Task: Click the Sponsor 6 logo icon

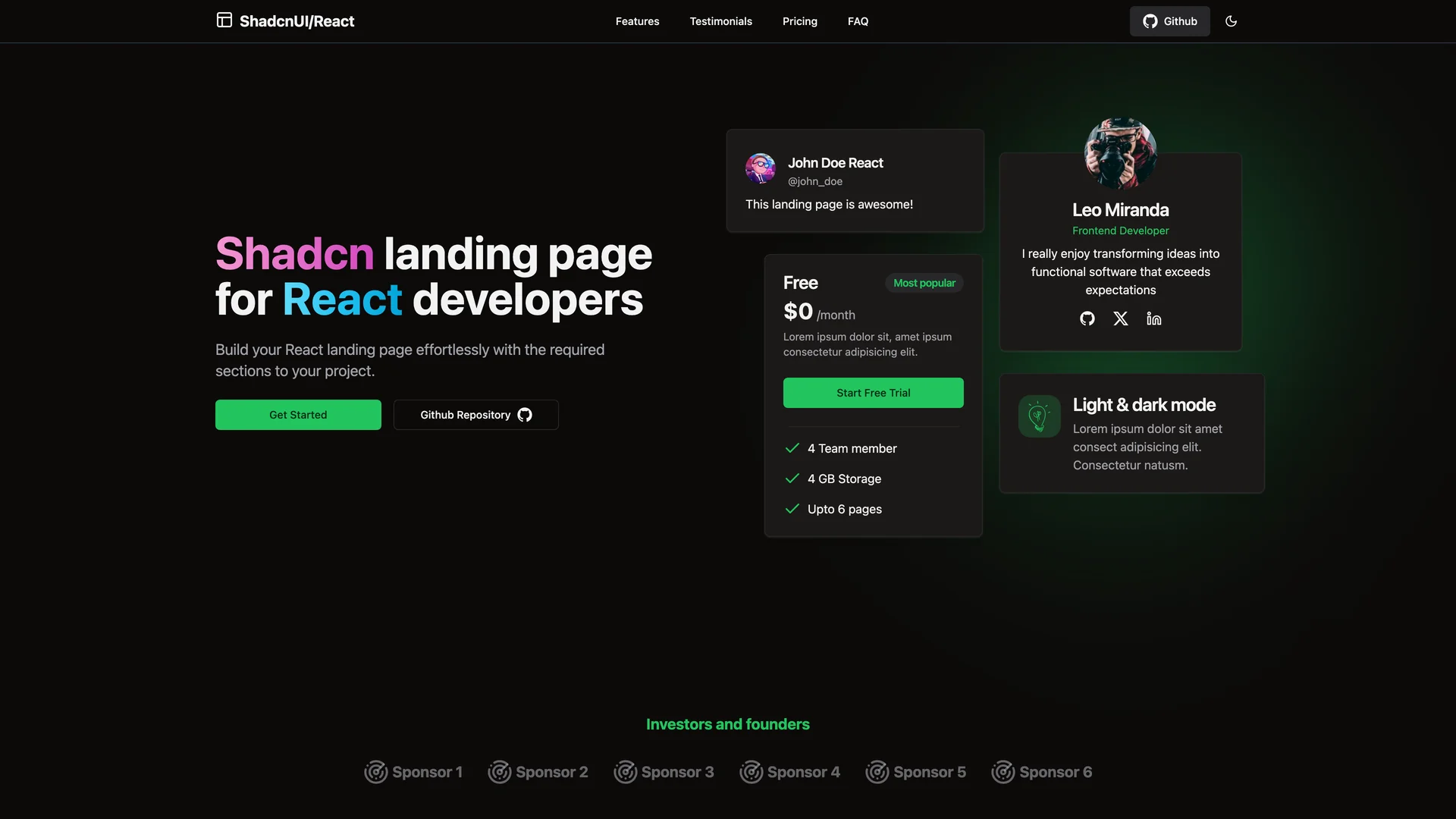Action: [x=1003, y=772]
